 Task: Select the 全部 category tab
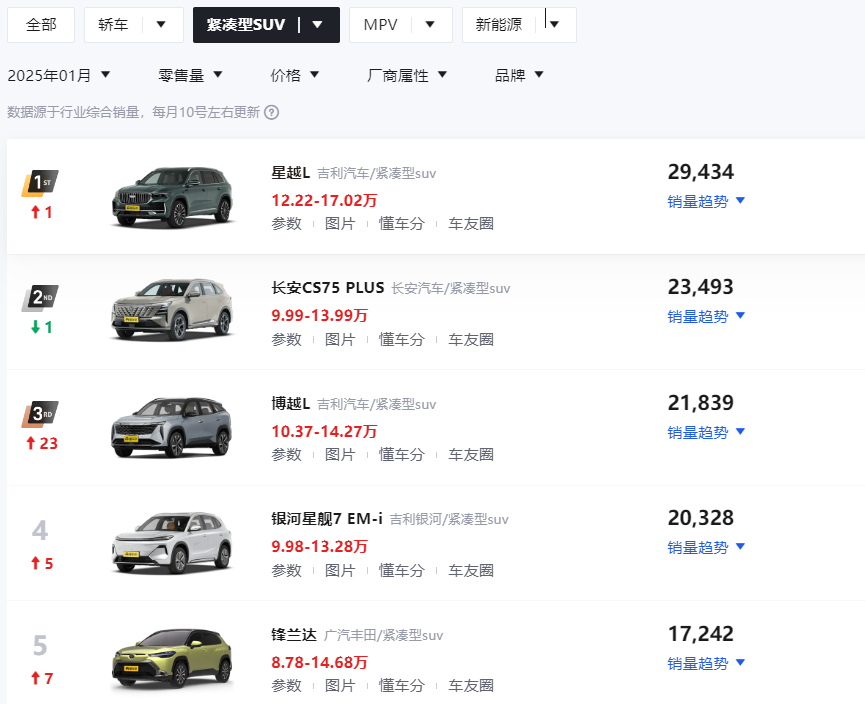point(41,25)
